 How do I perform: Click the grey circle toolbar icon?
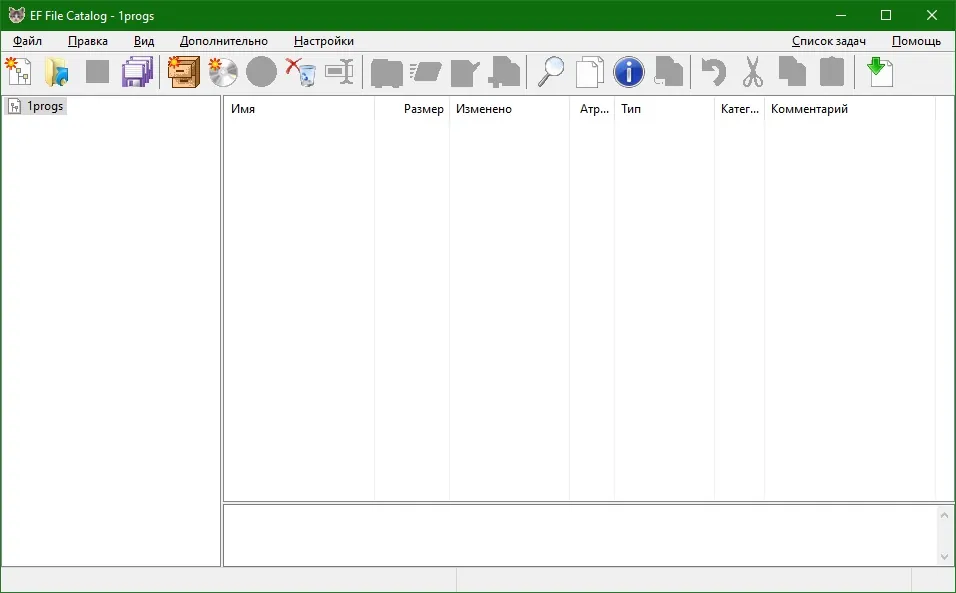click(262, 72)
